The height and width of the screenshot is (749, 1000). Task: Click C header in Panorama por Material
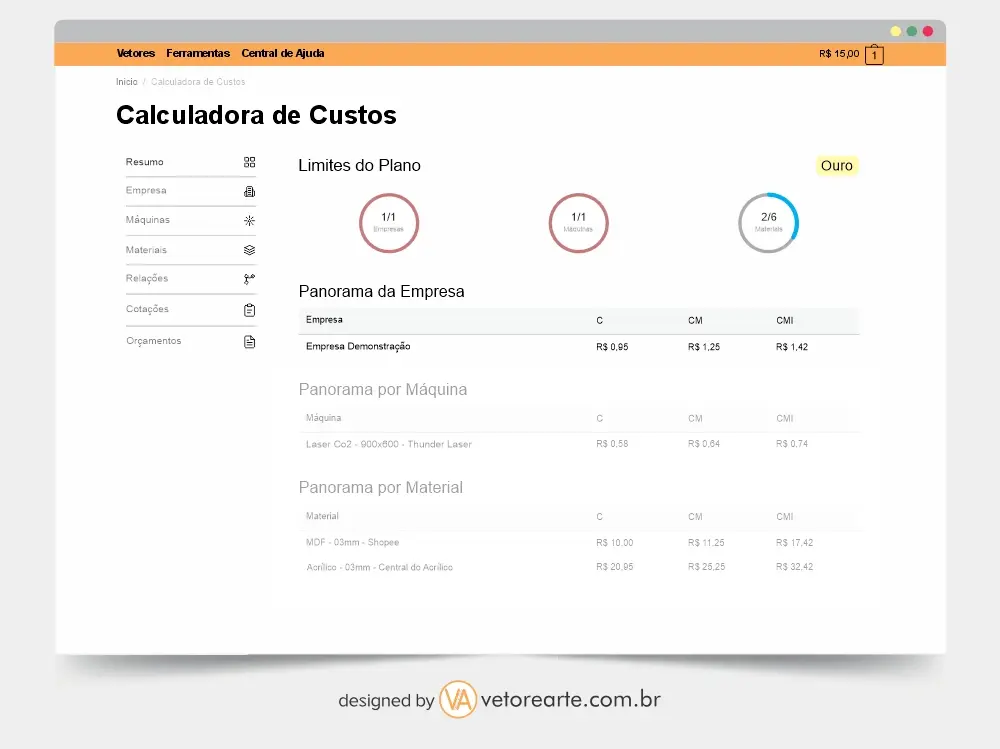(599, 517)
